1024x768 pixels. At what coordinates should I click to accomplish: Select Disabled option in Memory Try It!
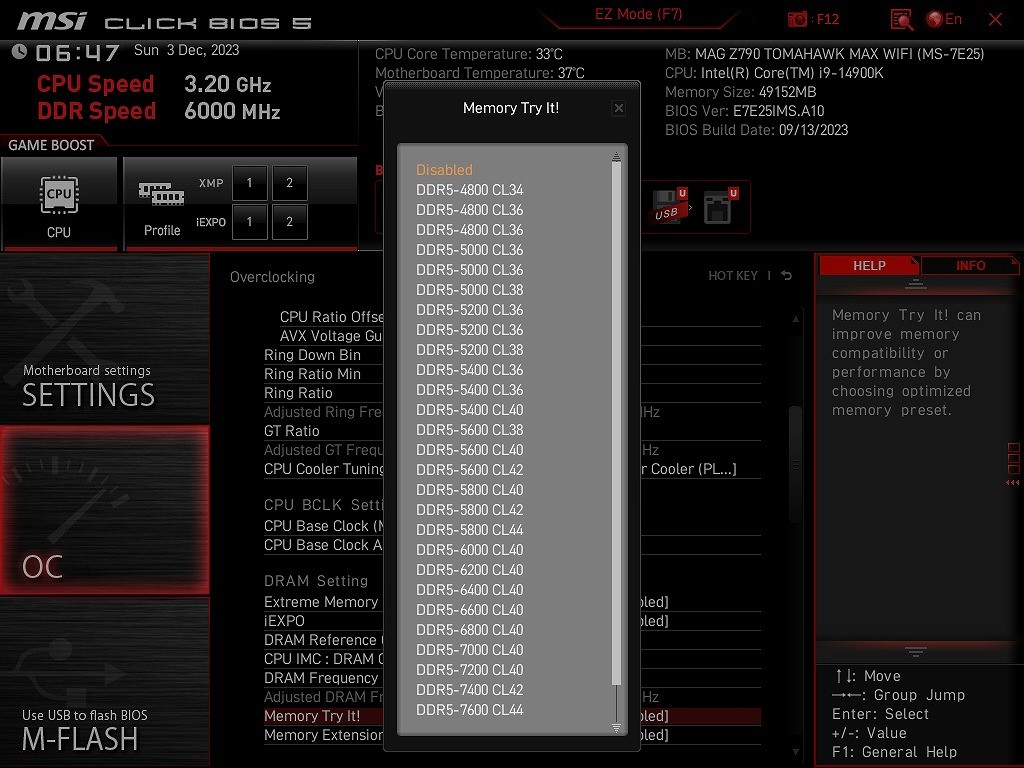[444, 170]
